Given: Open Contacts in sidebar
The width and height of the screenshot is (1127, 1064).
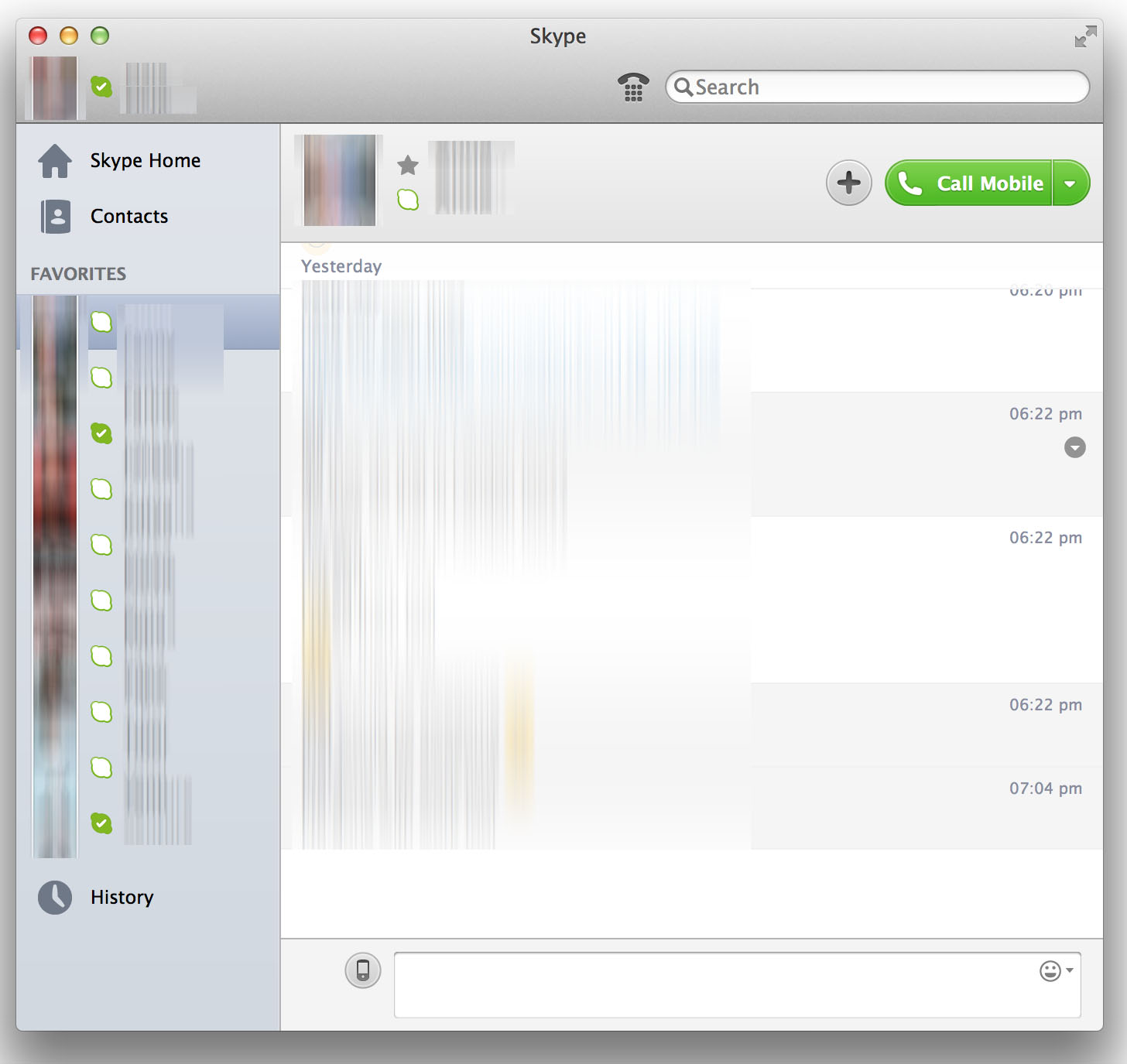Looking at the screenshot, I should 148,217.
